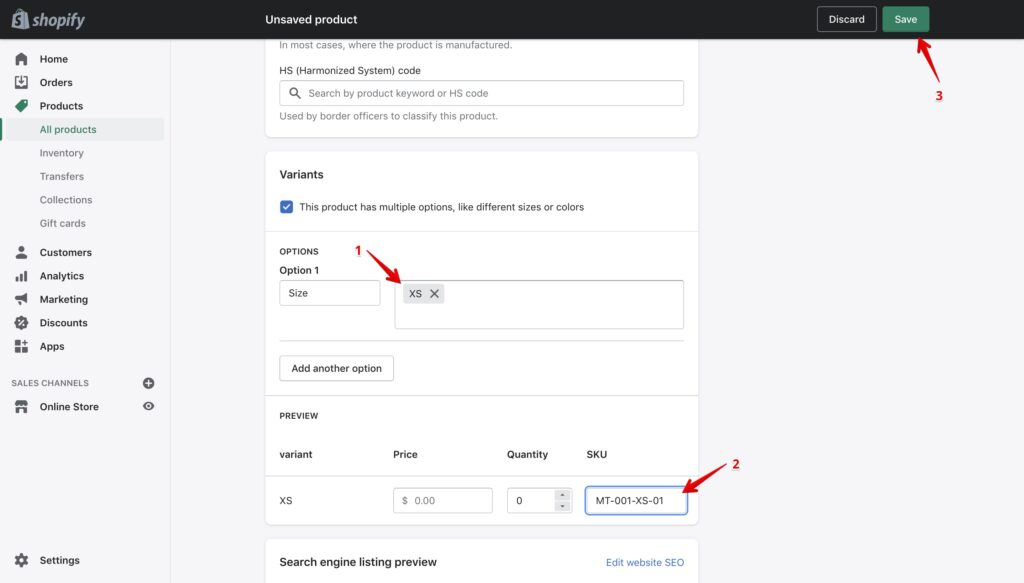Click the Add another option button
Image resolution: width=1024 pixels, height=583 pixels.
point(336,368)
